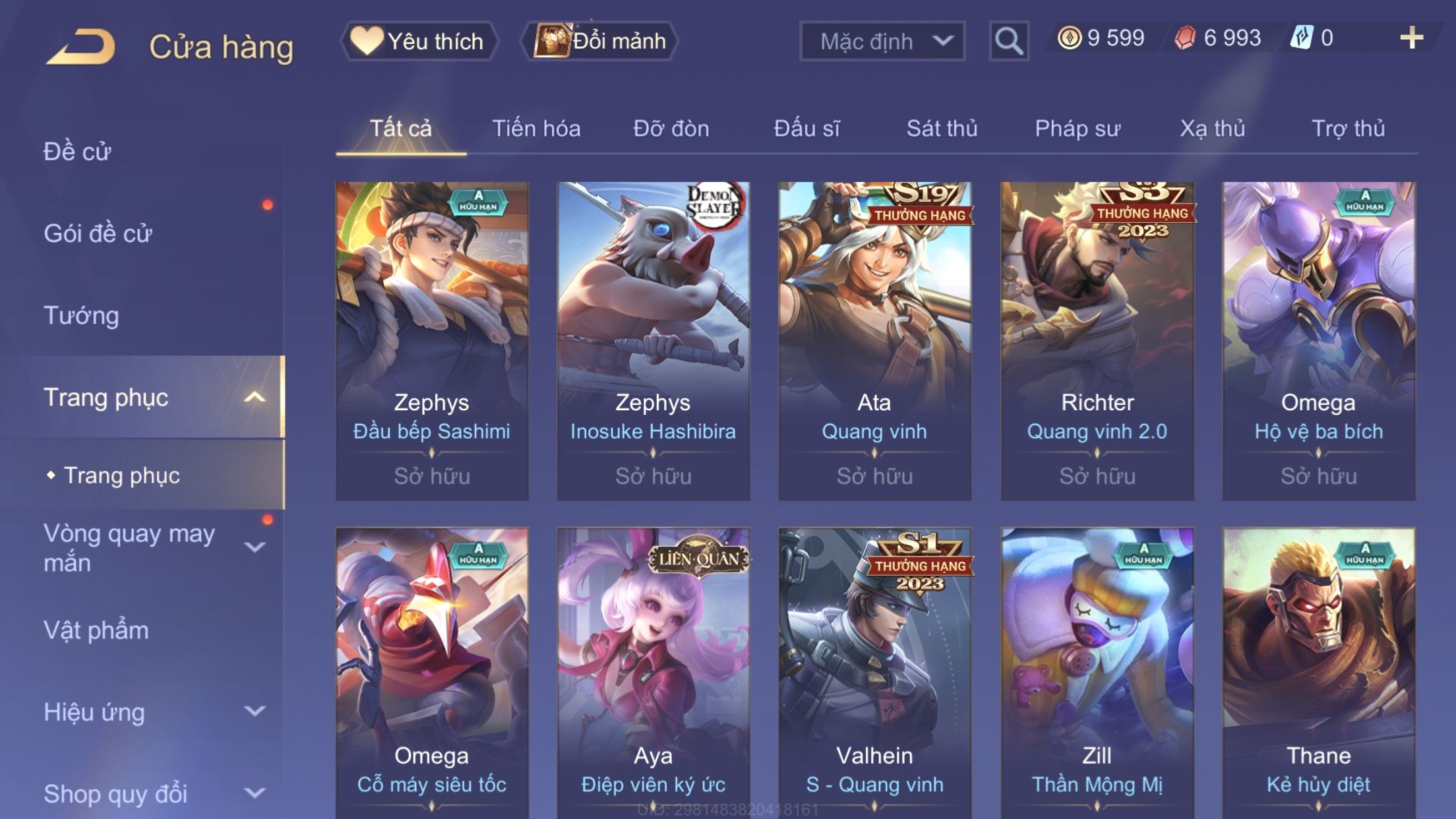Go to Tướng in sidebar
Viewport: 1456px width, 819px height.
(x=81, y=315)
